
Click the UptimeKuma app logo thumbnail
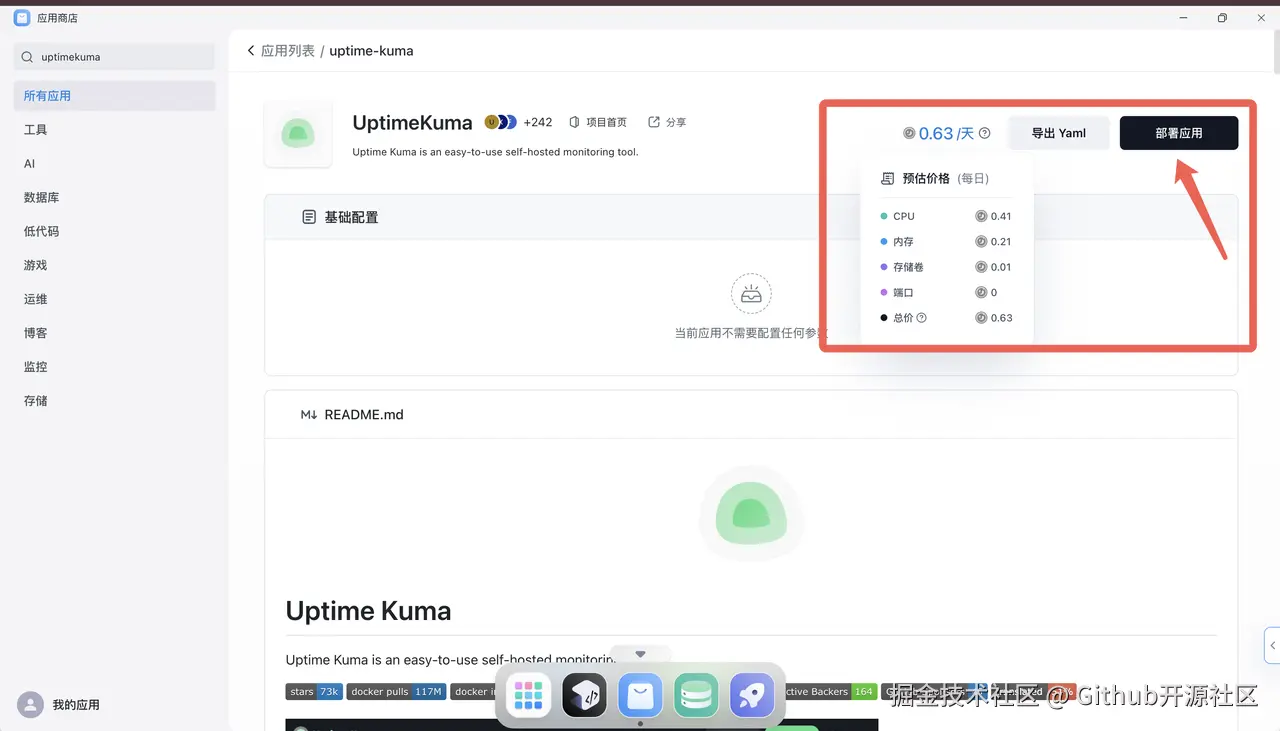tap(298, 133)
